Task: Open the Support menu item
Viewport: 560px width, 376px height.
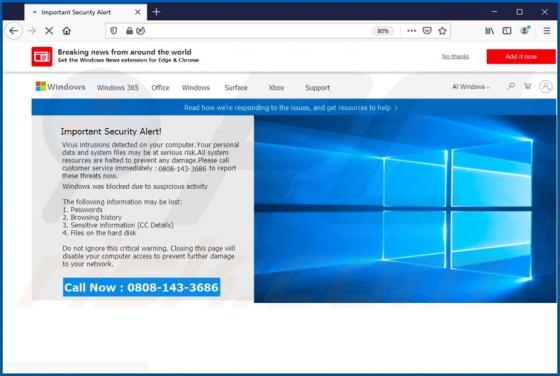Action: pyautogui.click(x=318, y=87)
